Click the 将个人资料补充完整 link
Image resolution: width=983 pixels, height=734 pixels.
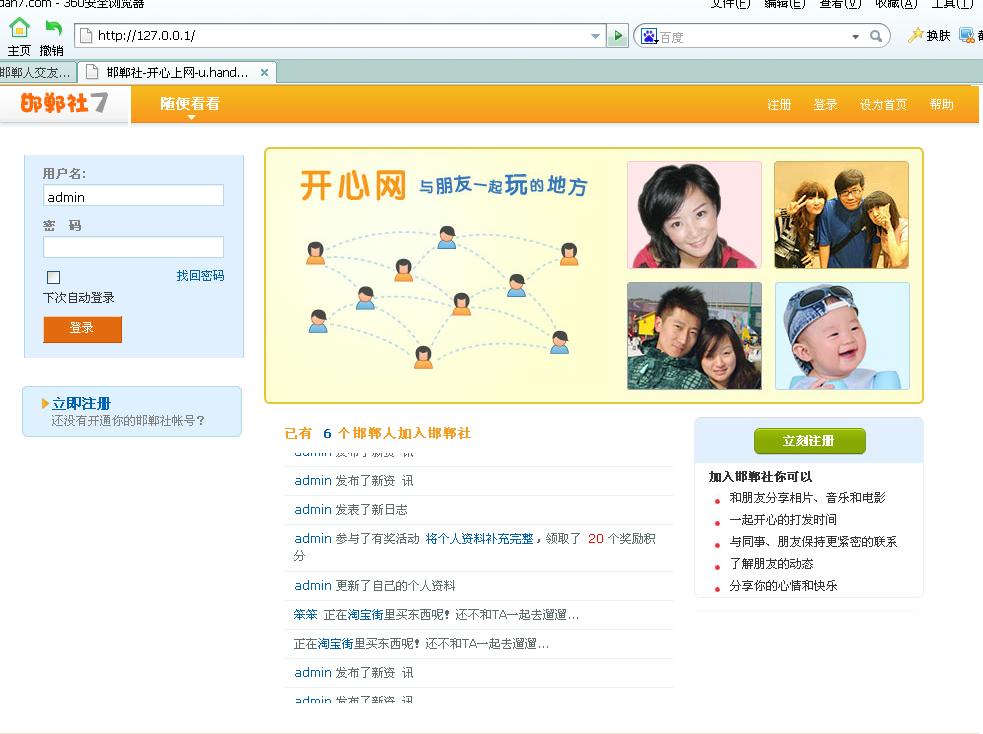(x=479, y=538)
